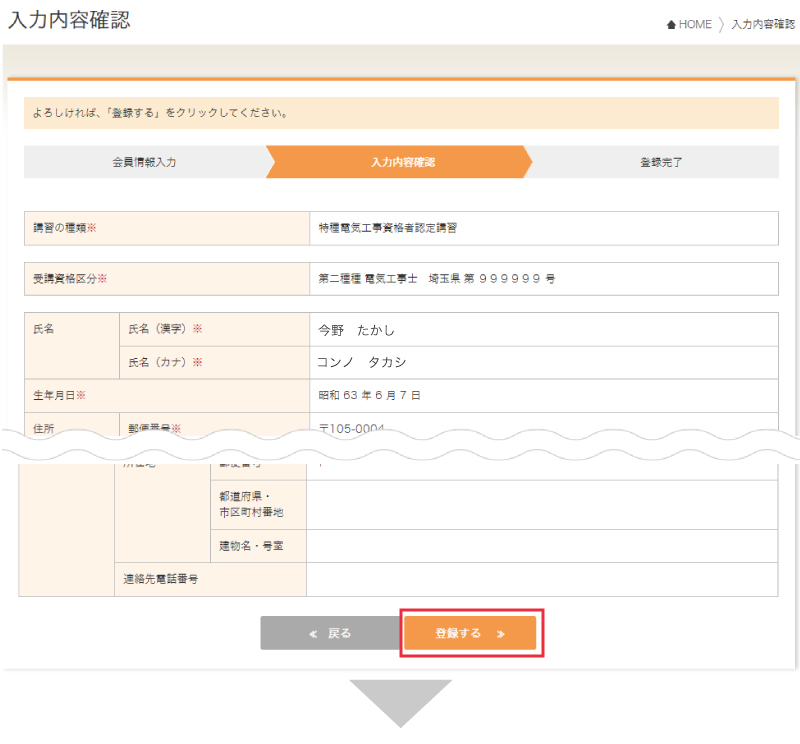The image size is (800, 744).
Task: Click the red ※ mark beside 講習の種類
Action: [91, 228]
